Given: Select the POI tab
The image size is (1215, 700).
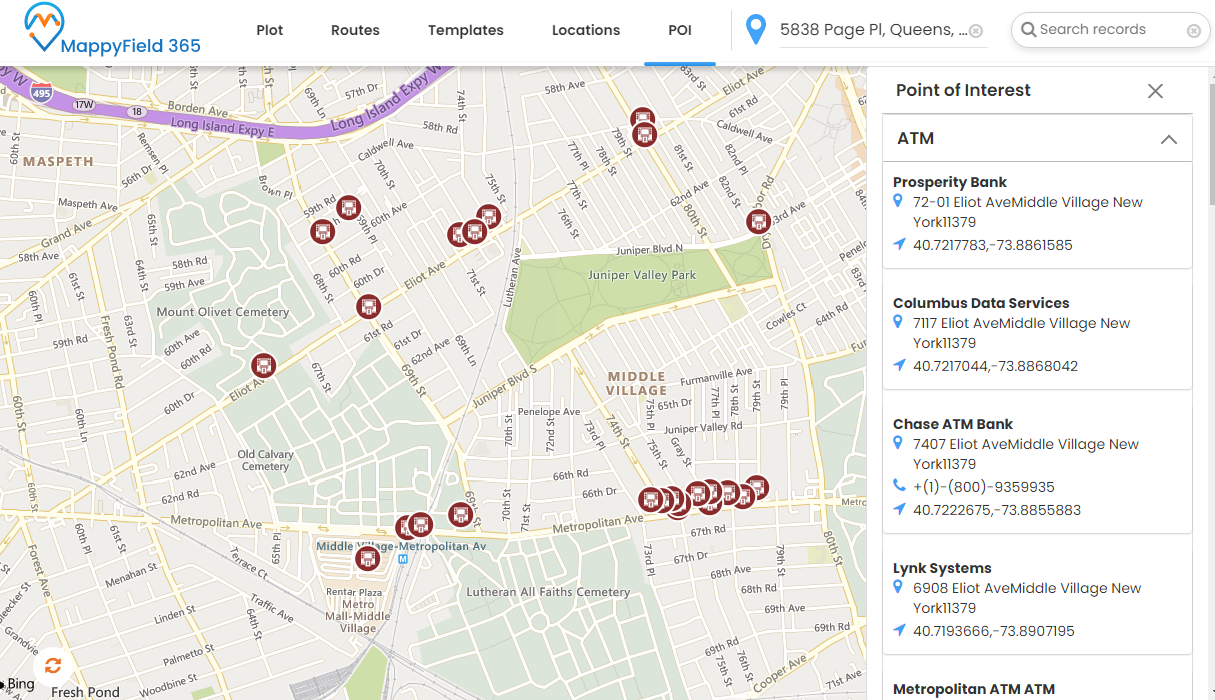Looking at the screenshot, I should click(680, 30).
